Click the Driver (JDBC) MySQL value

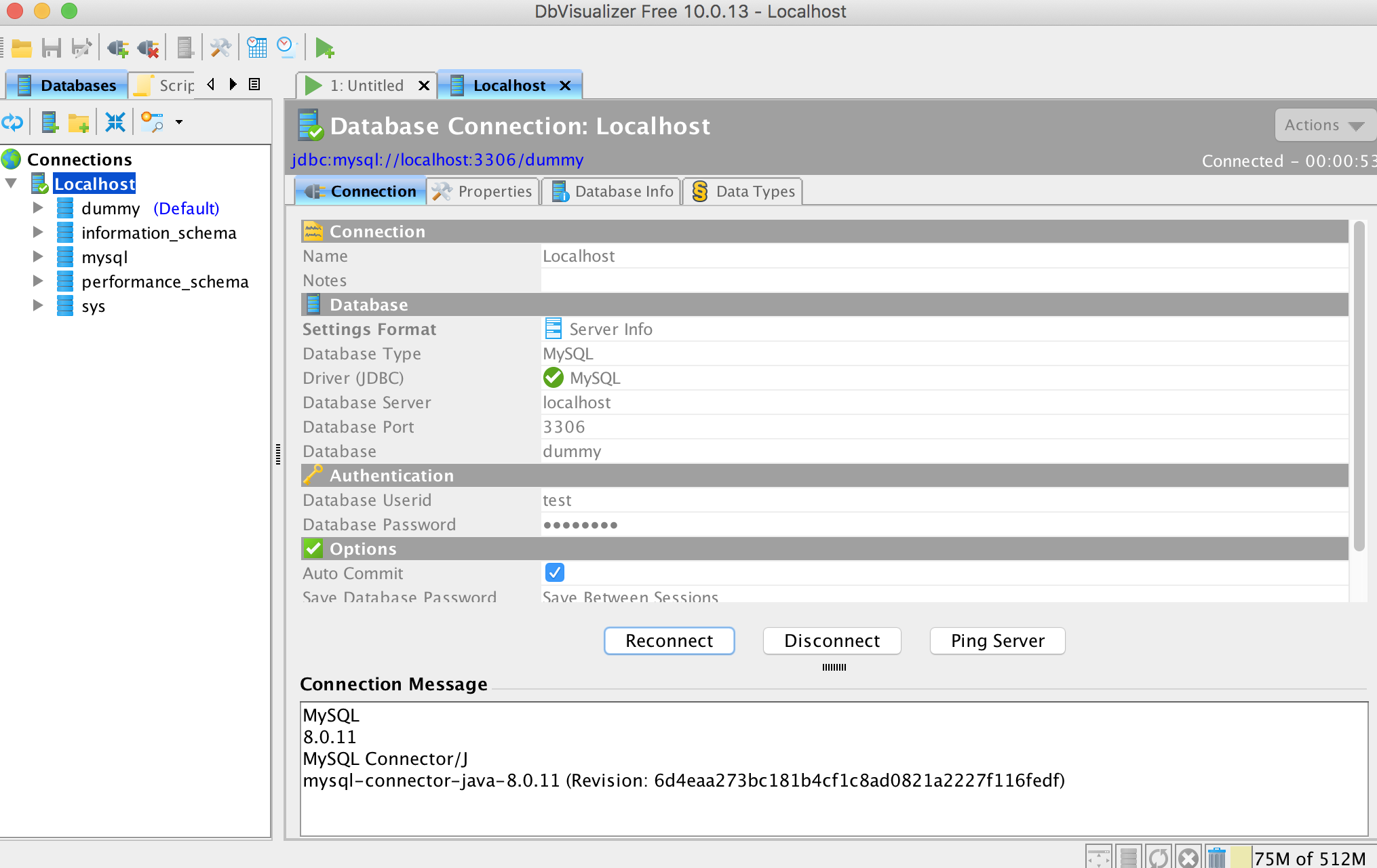(944, 378)
